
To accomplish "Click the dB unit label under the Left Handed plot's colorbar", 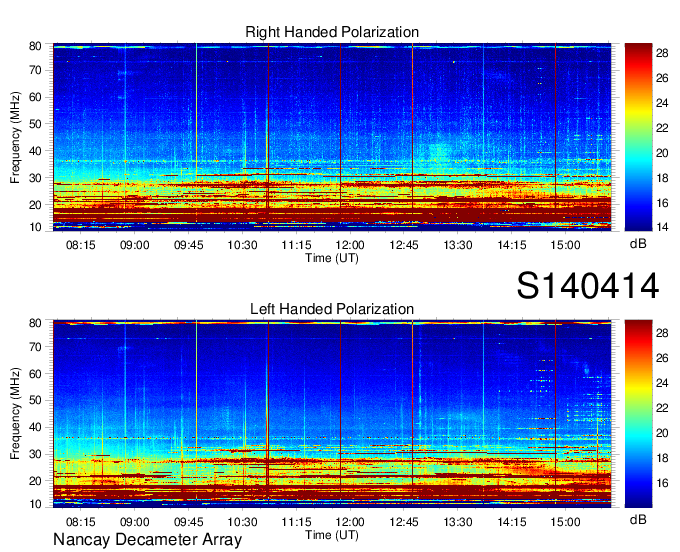I will [638, 519].
